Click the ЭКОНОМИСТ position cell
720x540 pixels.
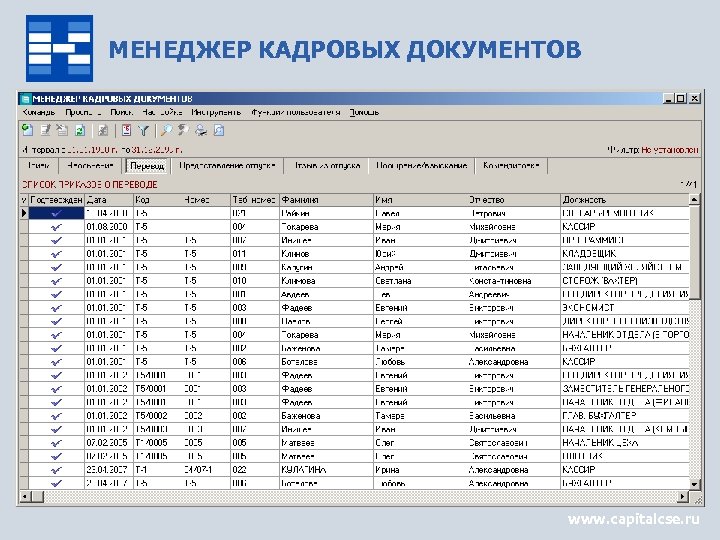625,308
